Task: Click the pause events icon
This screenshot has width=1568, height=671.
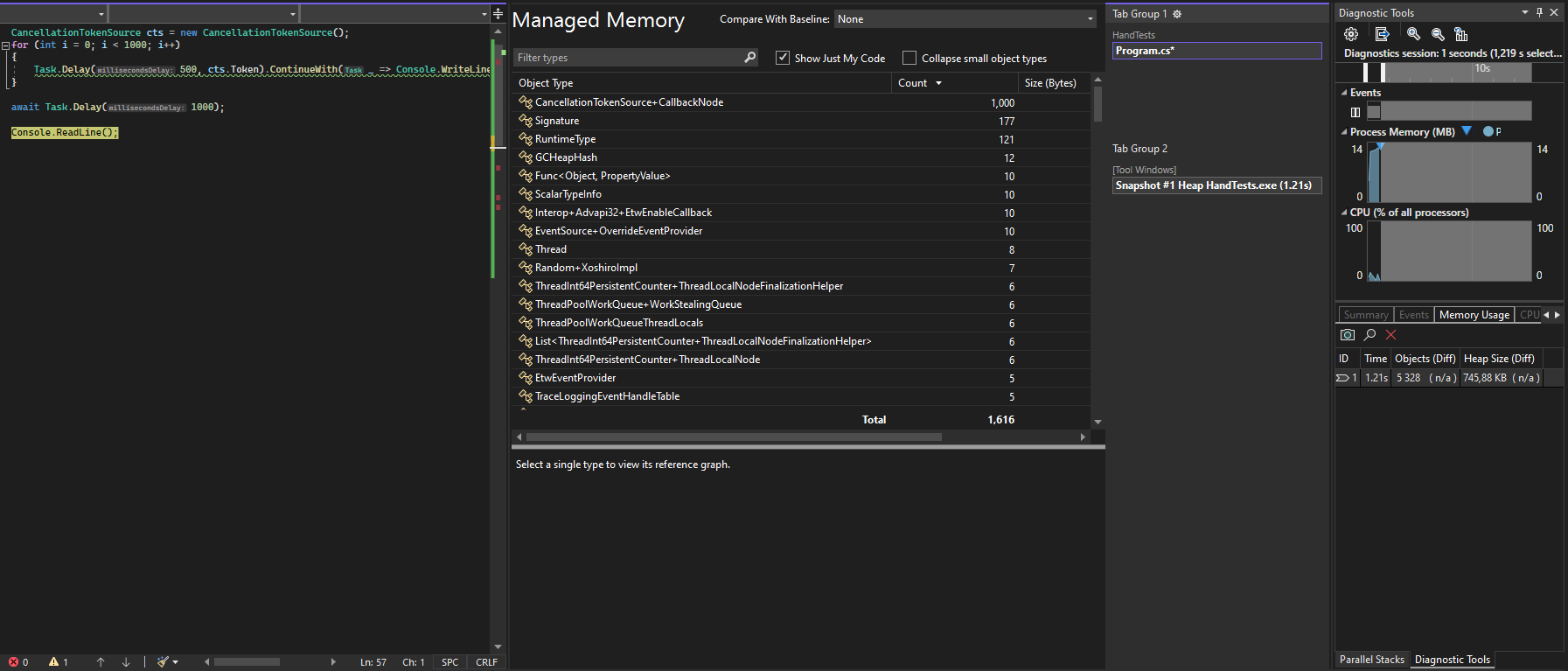Action: click(1355, 112)
